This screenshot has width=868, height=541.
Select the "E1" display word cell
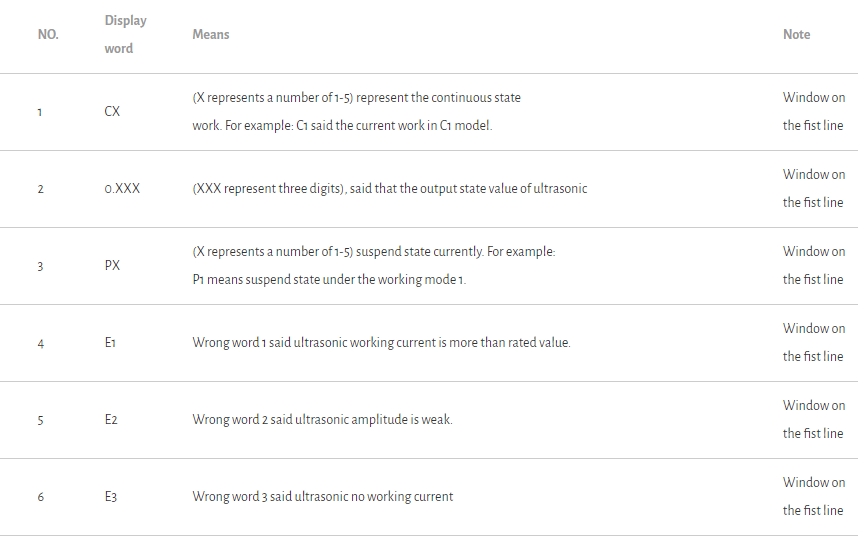pos(111,343)
